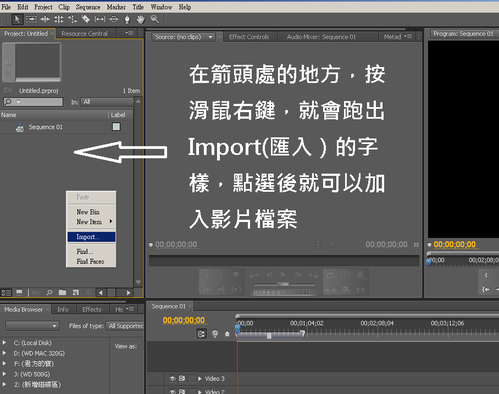
Task: Select the Slip tool
Action: (100, 19)
